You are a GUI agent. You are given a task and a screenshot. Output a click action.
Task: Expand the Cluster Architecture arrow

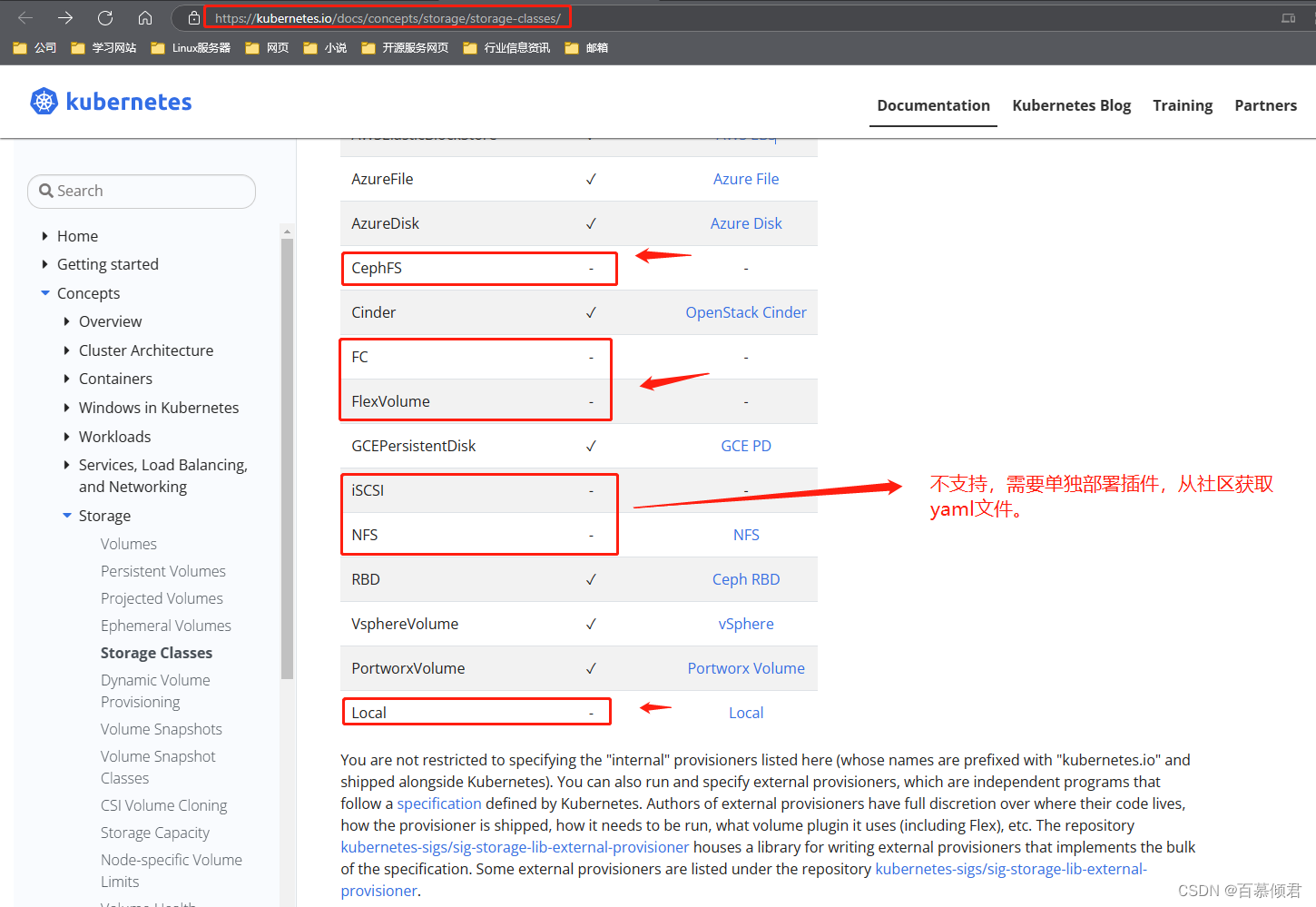(x=66, y=350)
